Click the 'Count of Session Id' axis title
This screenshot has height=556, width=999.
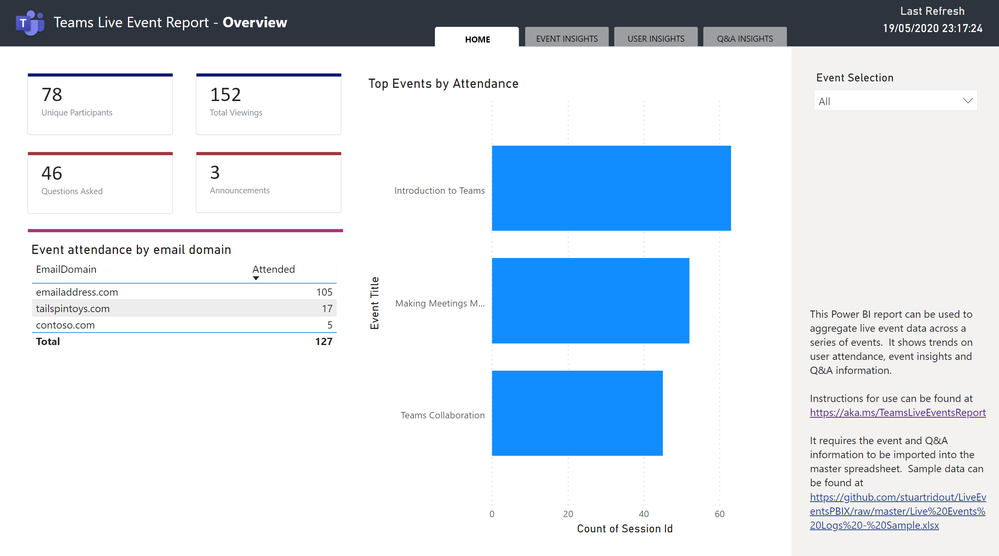[624, 529]
